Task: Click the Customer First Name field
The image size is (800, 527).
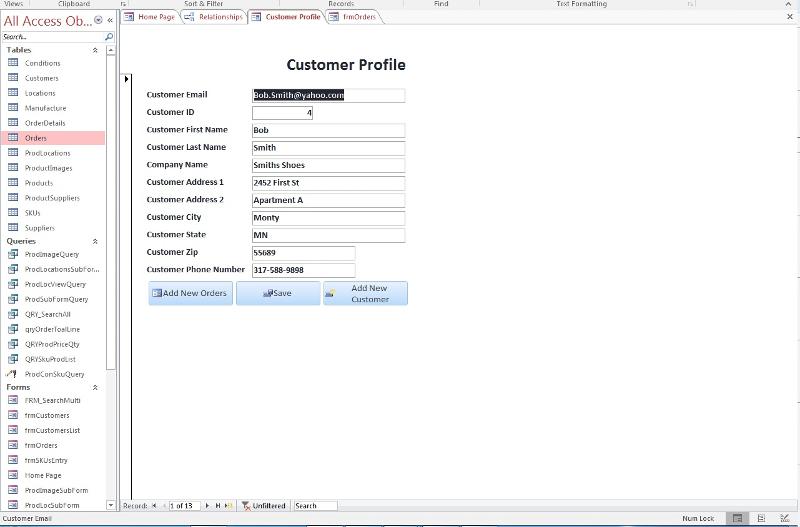Action: pyautogui.click(x=329, y=130)
